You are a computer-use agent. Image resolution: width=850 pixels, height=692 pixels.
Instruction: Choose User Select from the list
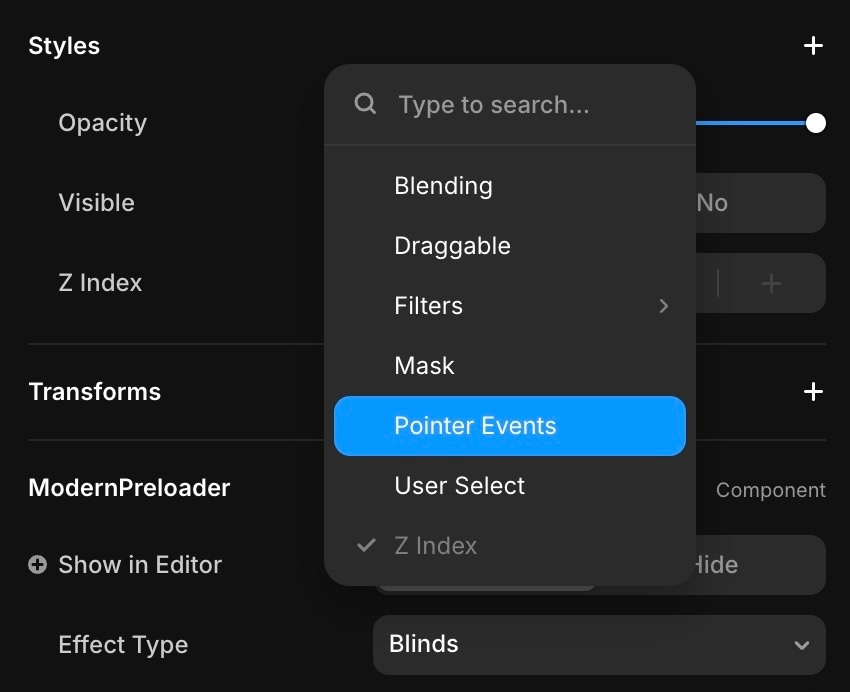[x=459, y=486]
